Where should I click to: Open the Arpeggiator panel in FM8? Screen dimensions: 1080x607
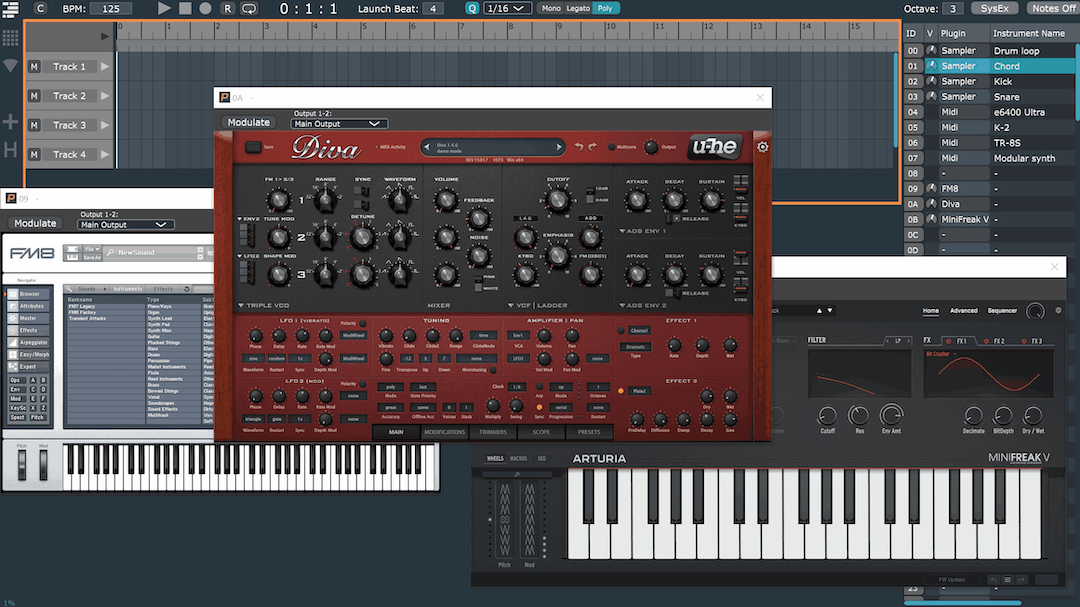click(32, 342)
